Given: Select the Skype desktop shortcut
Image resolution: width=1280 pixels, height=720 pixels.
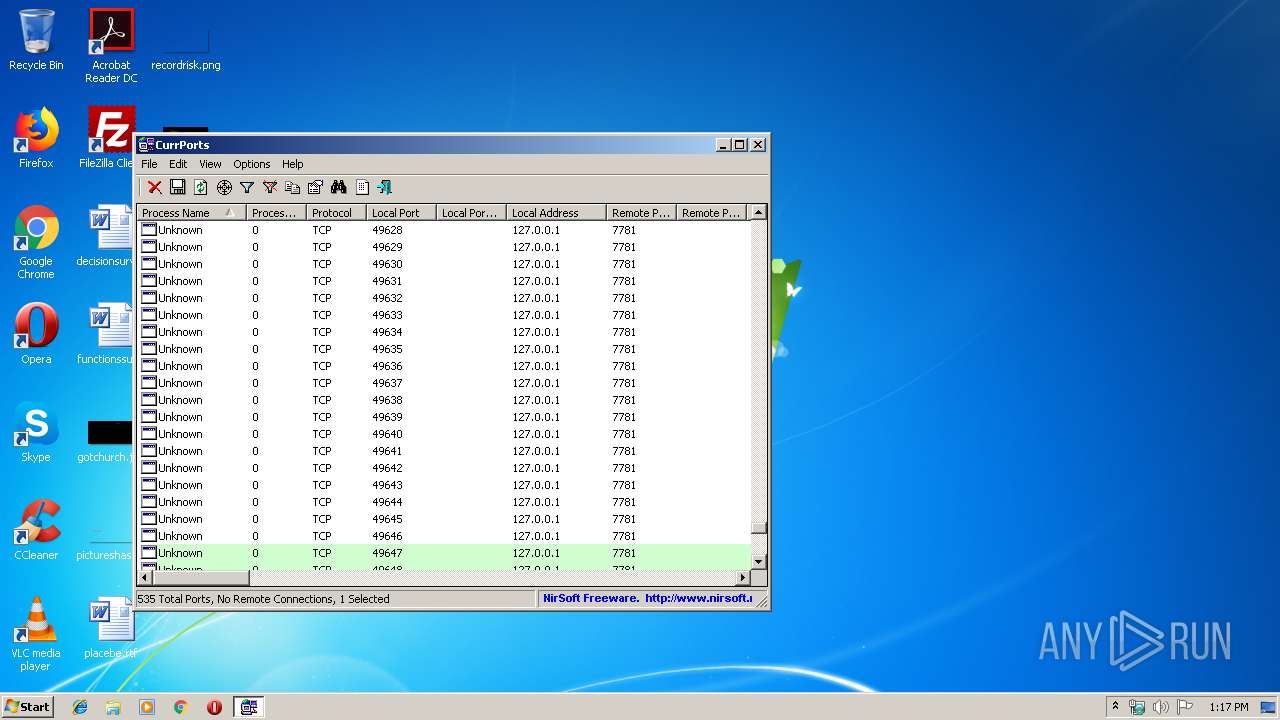Looking at the screenshot, I should [36, 432].
